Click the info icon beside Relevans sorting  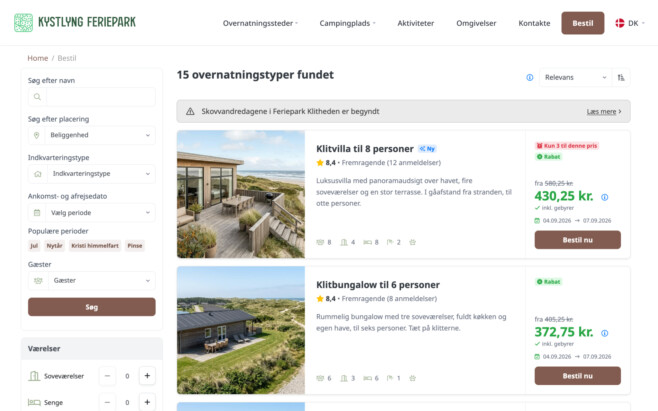point(530,78)
